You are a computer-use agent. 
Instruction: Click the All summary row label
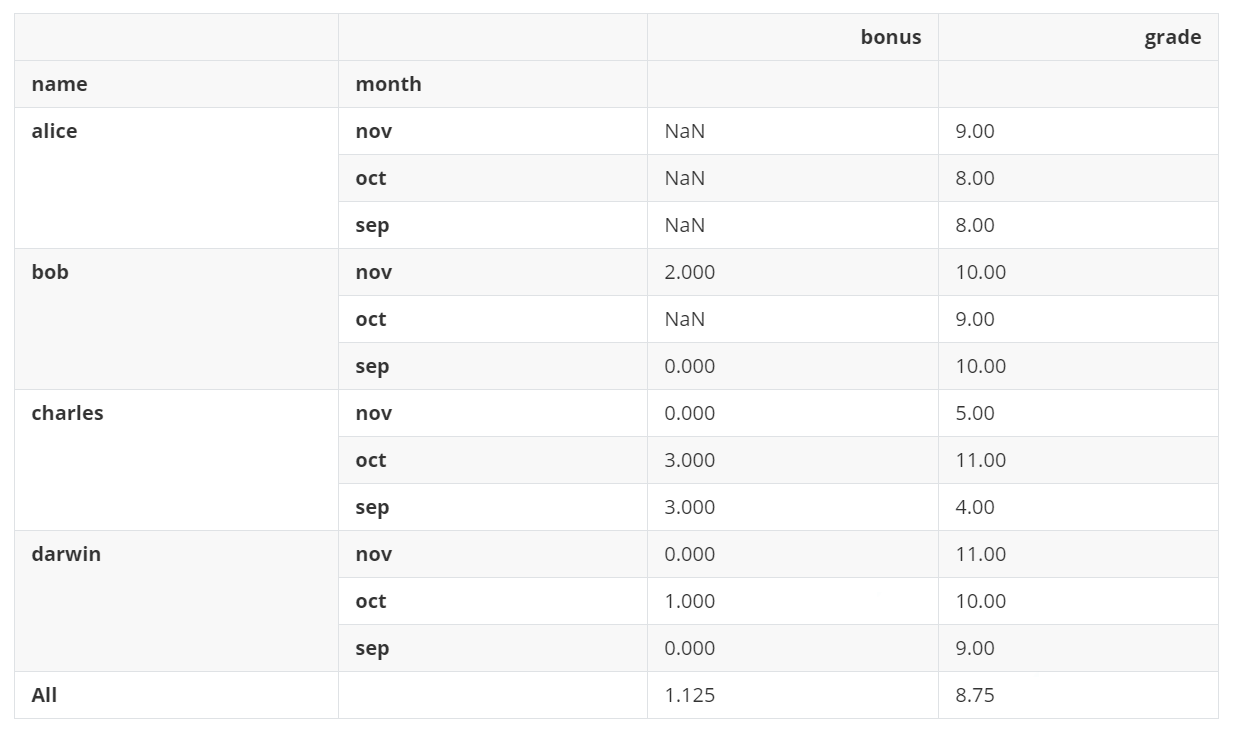tap(44, 696)
